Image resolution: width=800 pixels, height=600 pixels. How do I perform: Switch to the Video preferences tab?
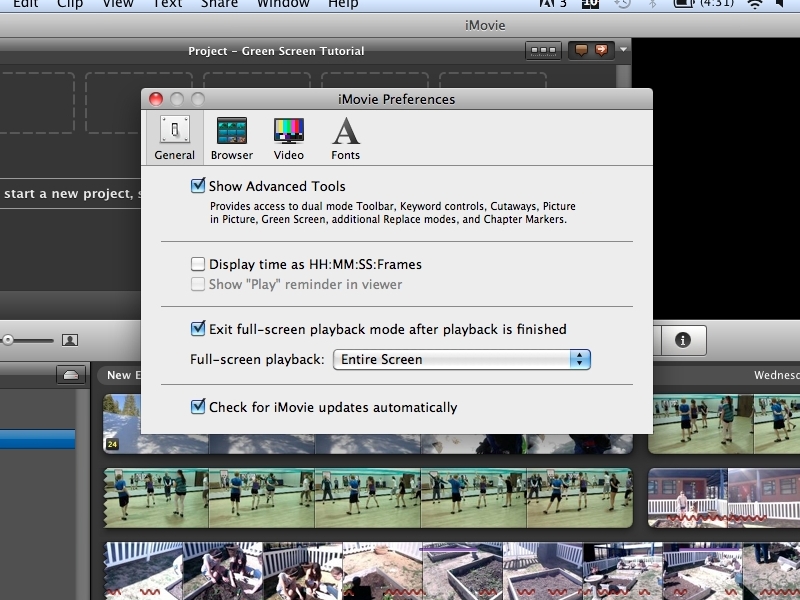click(x=289, y=138)
